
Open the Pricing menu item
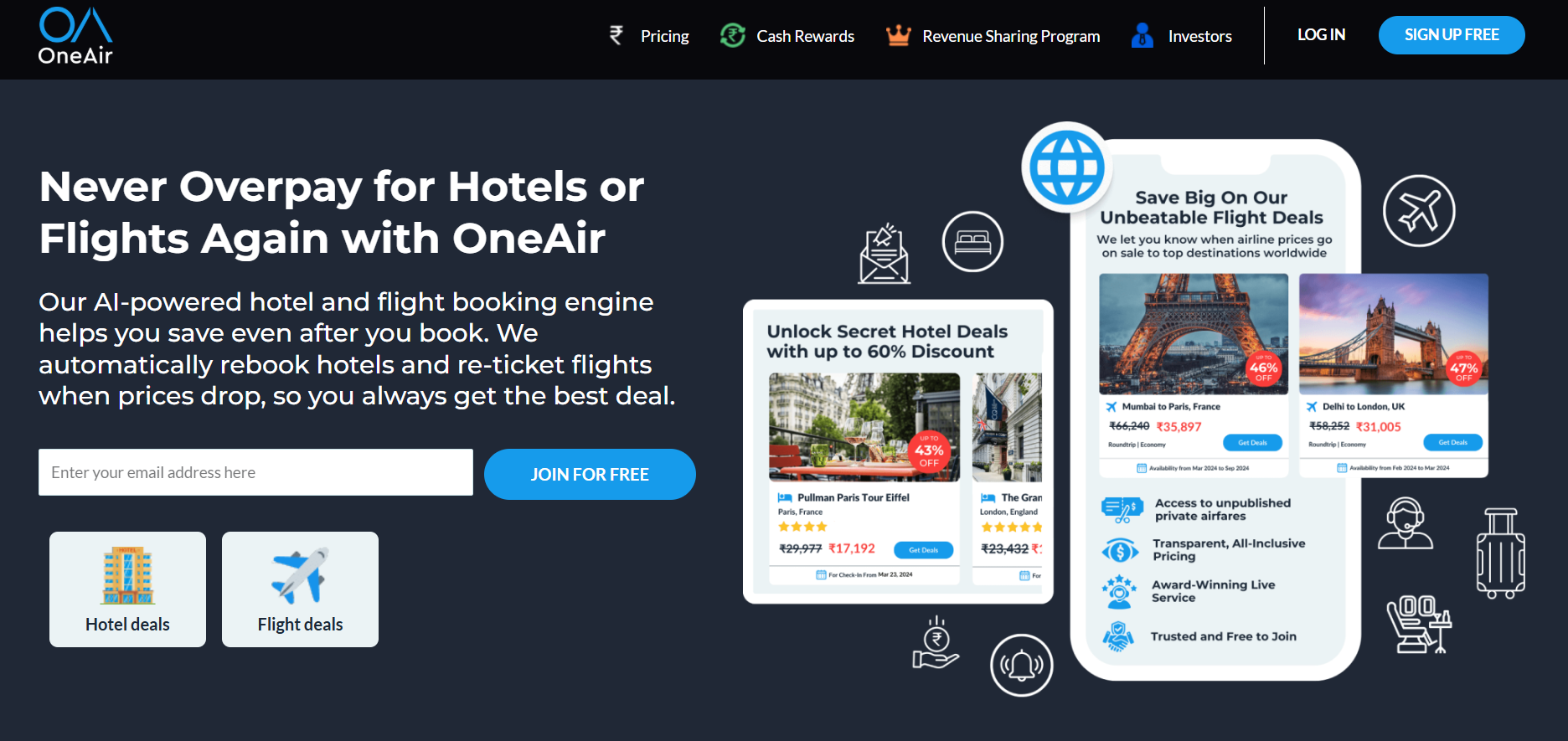664,36
